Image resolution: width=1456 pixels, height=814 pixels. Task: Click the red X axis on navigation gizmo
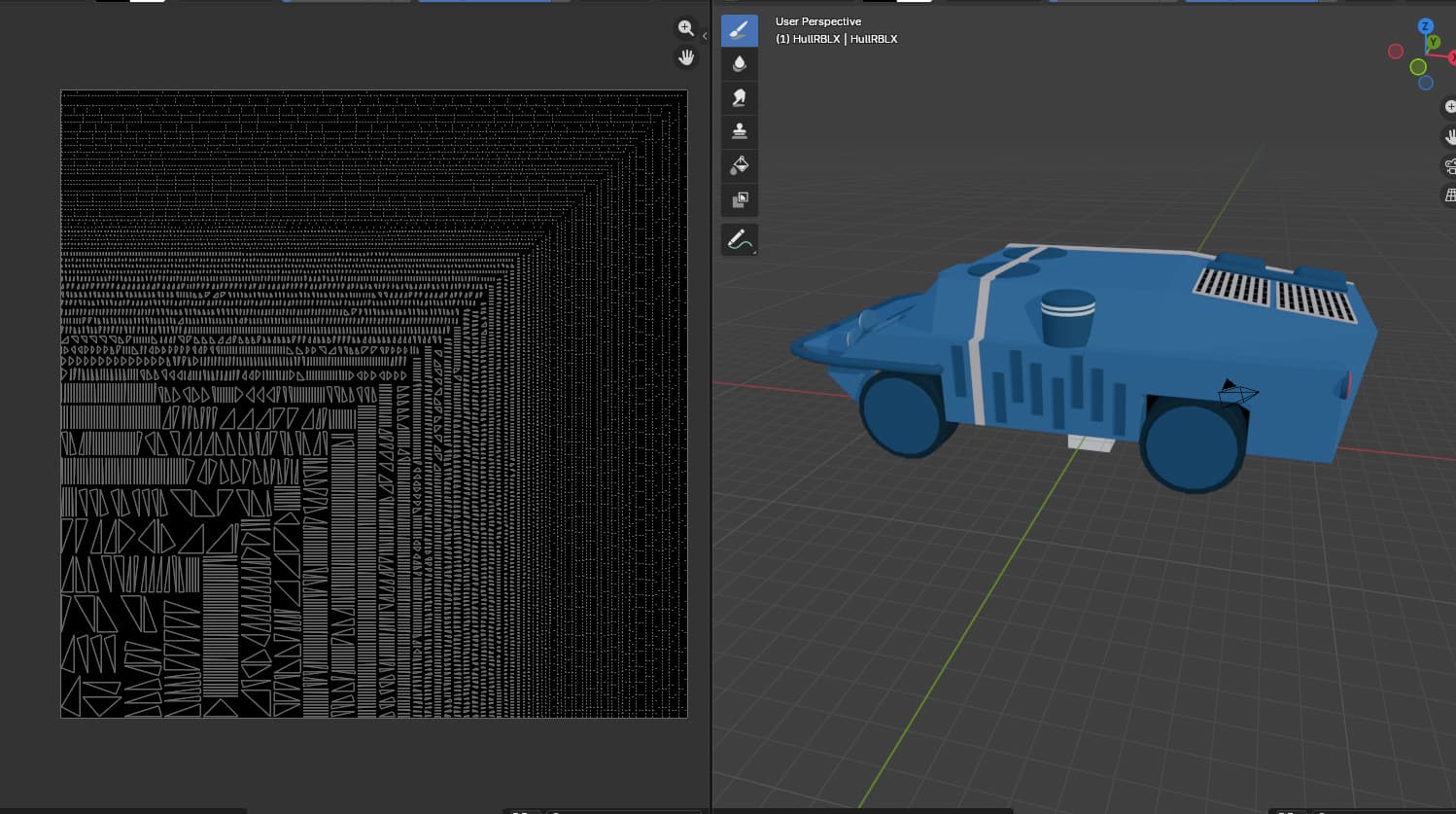tap(1452, 58)
